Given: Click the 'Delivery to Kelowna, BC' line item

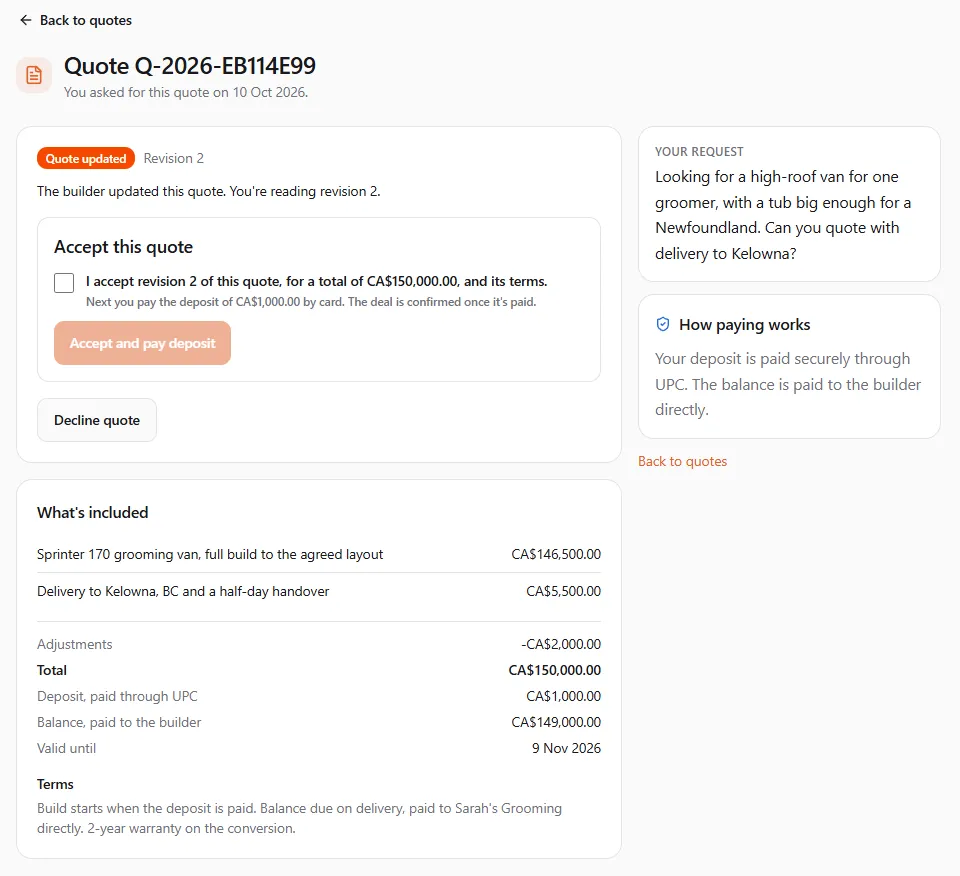Looking at the screenshot, I should pos(183,591).
